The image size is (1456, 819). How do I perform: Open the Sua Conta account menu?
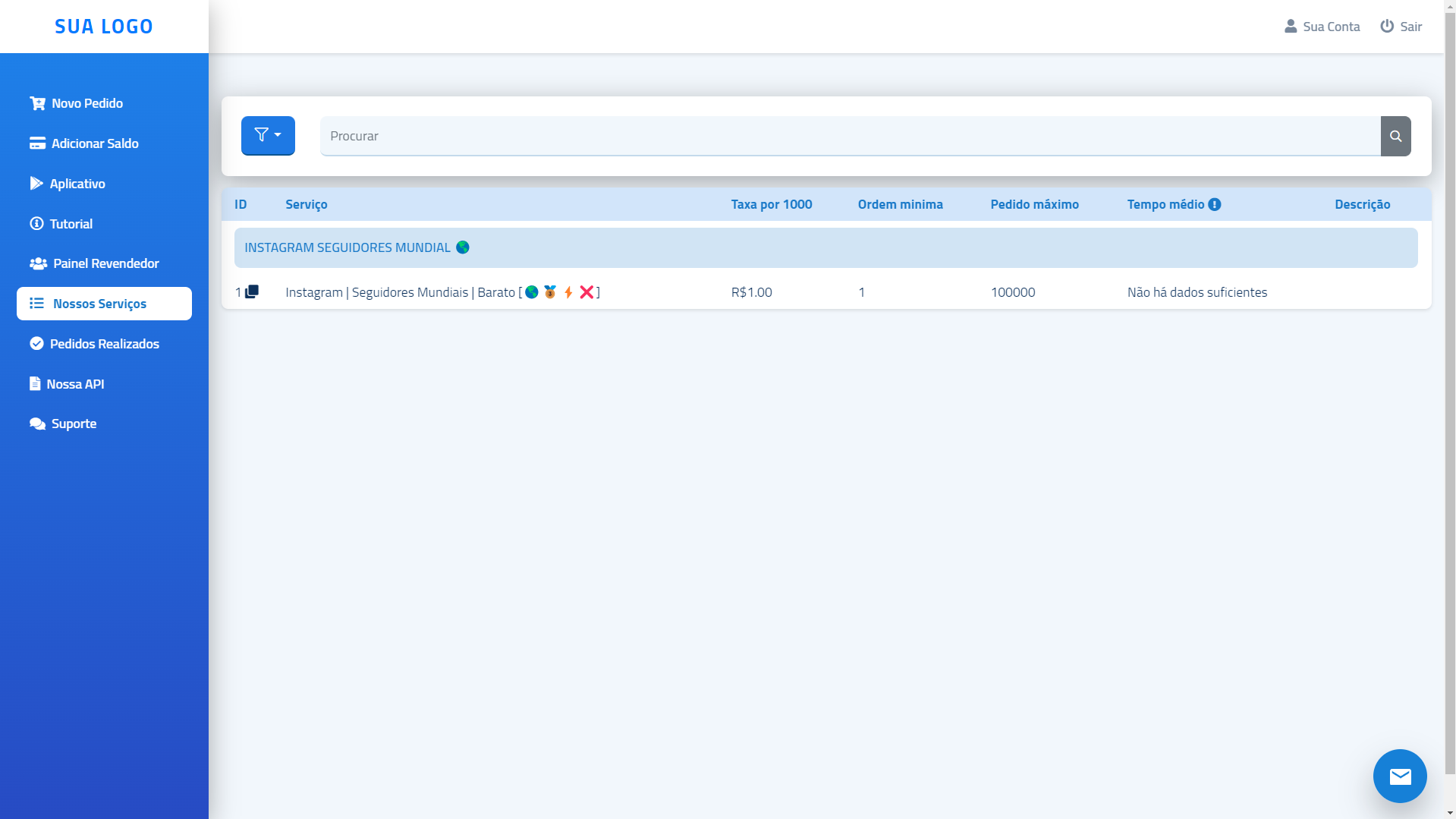pyautogui.click(x=1322, y=26)
